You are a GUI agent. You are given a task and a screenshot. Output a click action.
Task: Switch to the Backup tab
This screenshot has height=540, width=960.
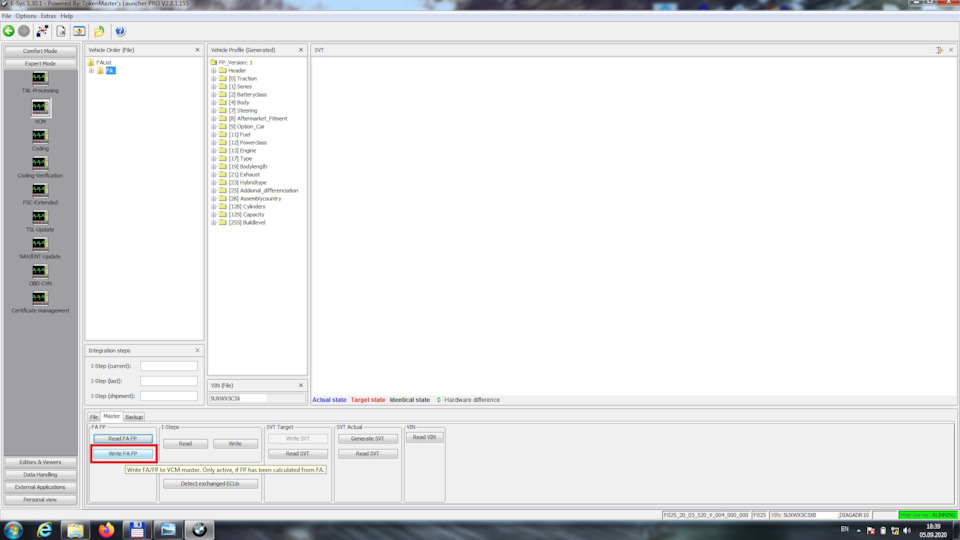coord(133,417)
